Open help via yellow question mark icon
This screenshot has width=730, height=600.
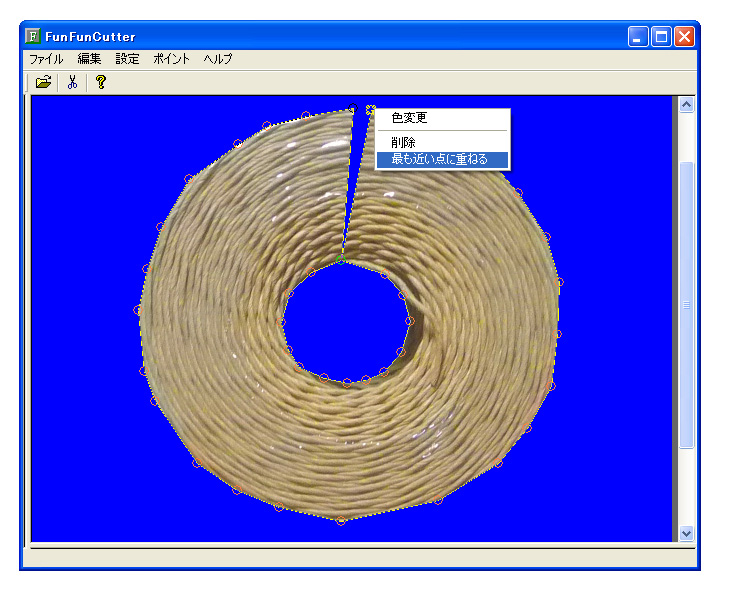coord(101,82)
